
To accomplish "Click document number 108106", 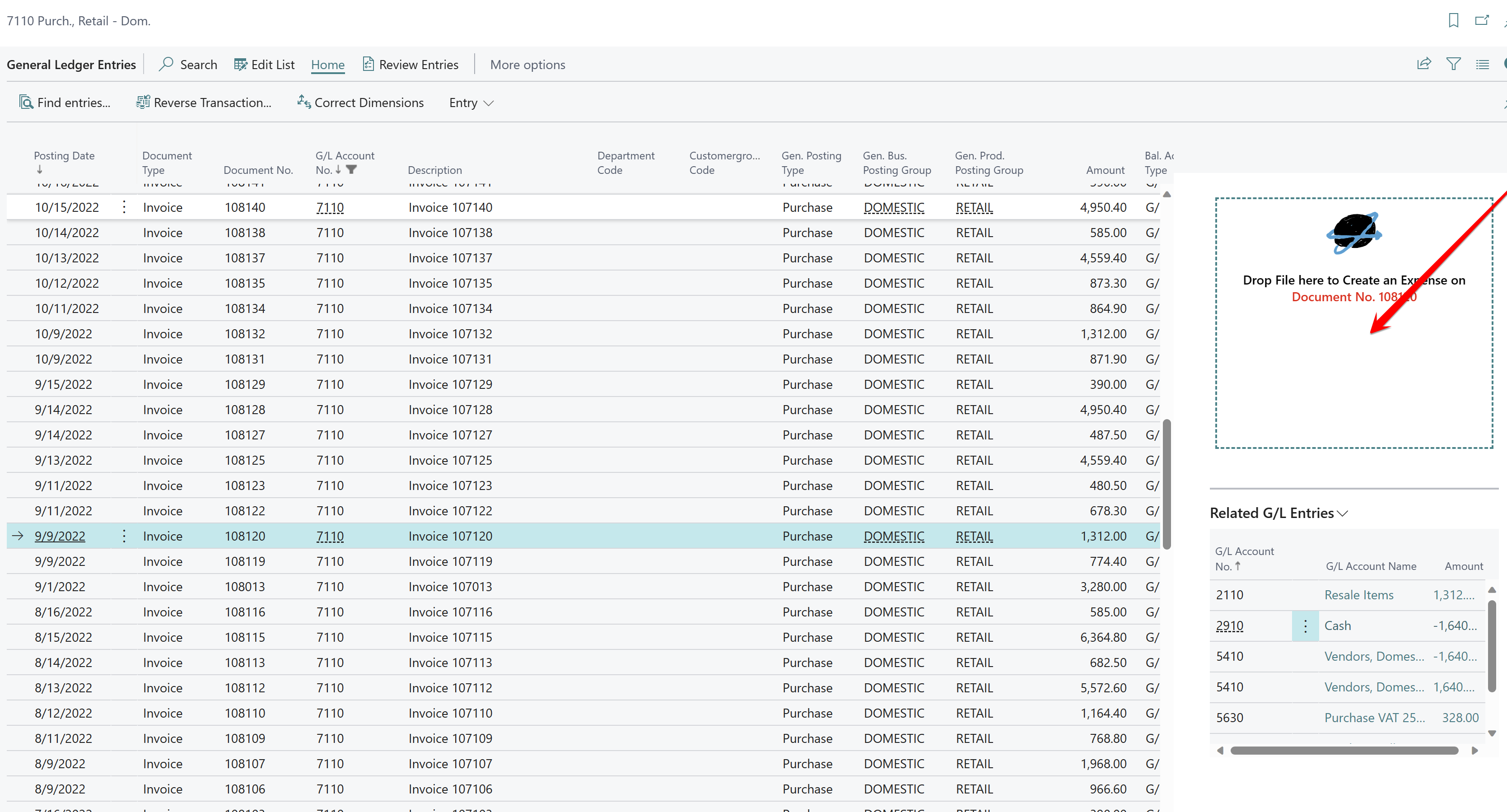I will tap(244, 789).
